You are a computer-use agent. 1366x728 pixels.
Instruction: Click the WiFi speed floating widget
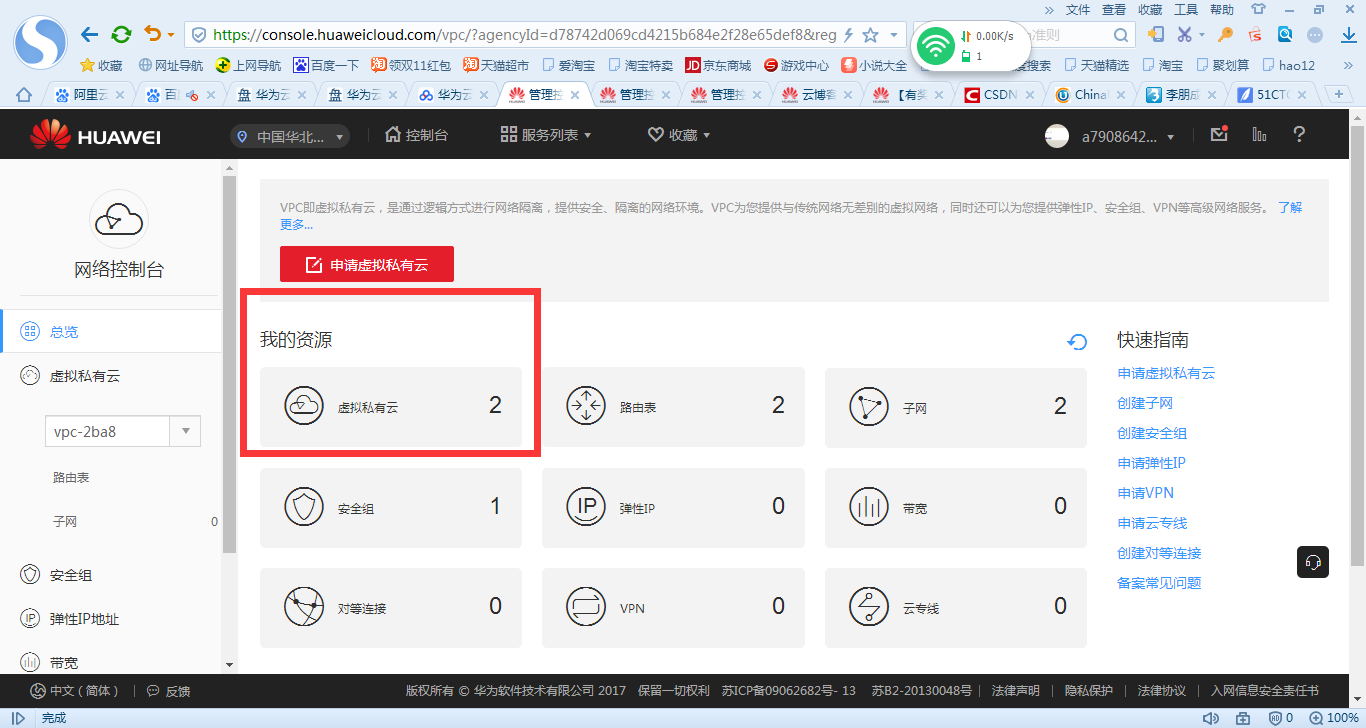(x=971, y=46)
